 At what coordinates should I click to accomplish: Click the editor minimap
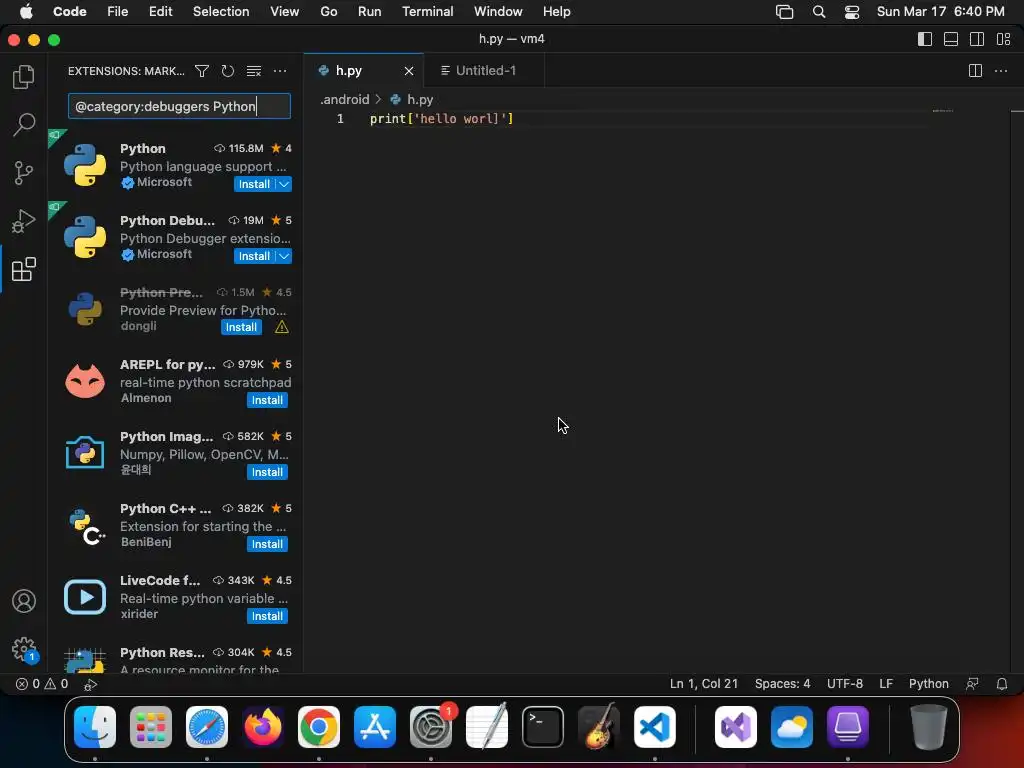943,111
